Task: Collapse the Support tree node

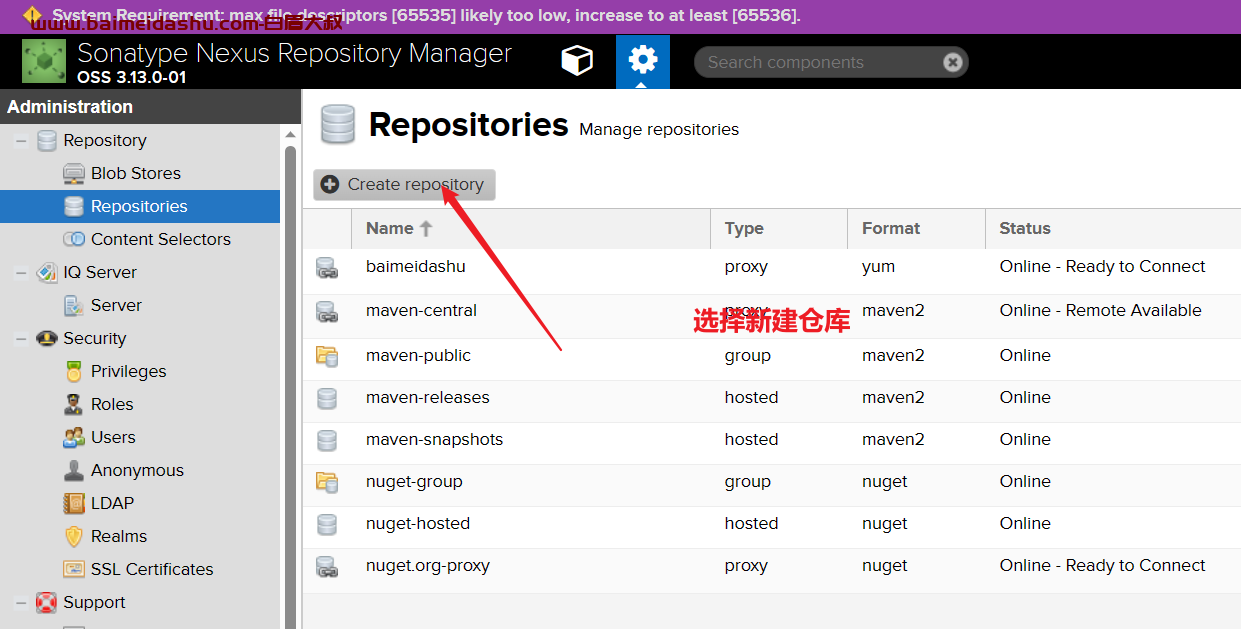Action: point(20,602)
